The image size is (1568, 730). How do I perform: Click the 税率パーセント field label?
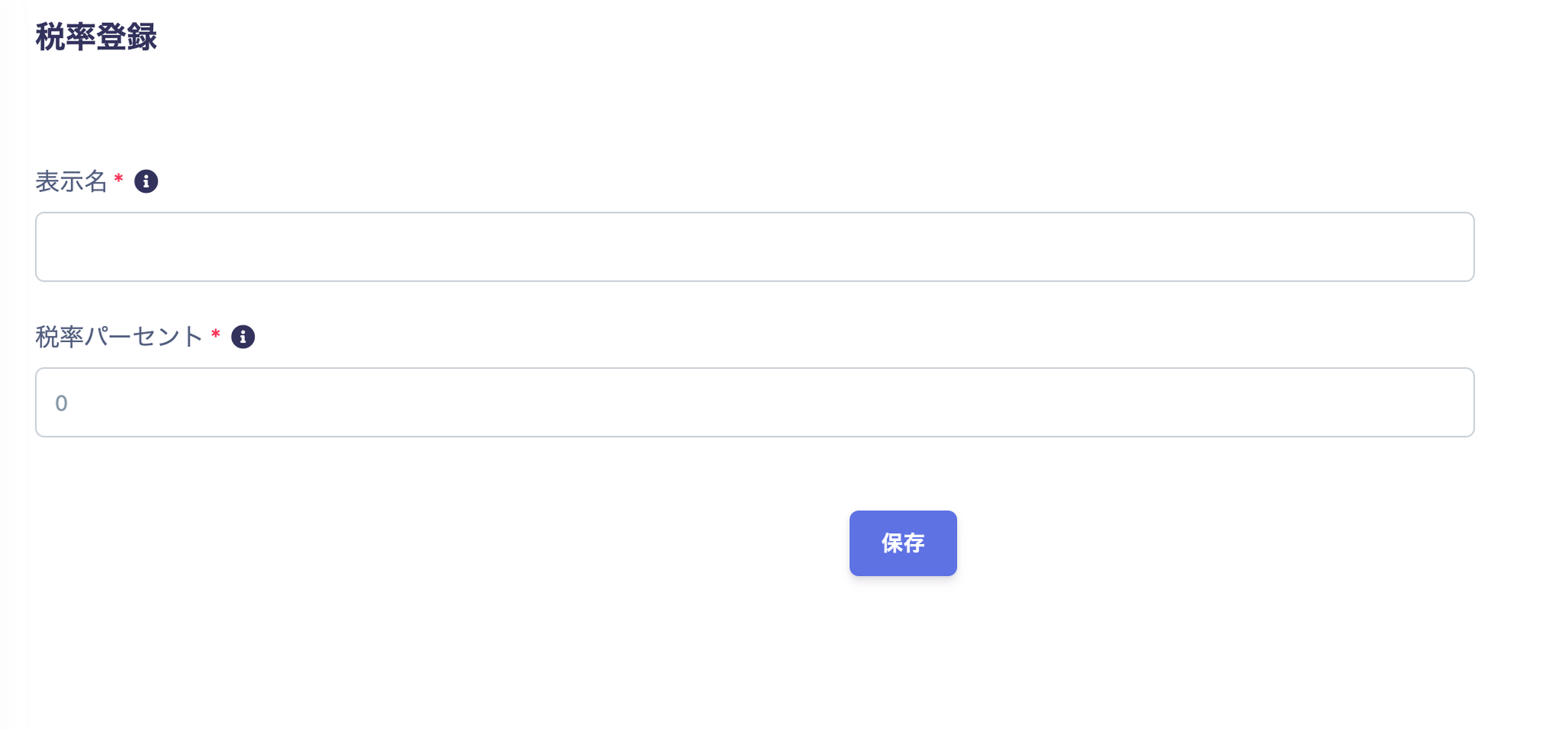(x=119, y=337)
